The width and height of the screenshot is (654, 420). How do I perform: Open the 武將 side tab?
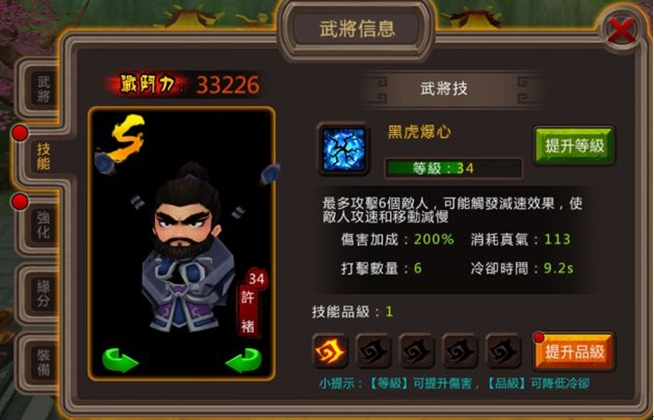pos(43,89)
